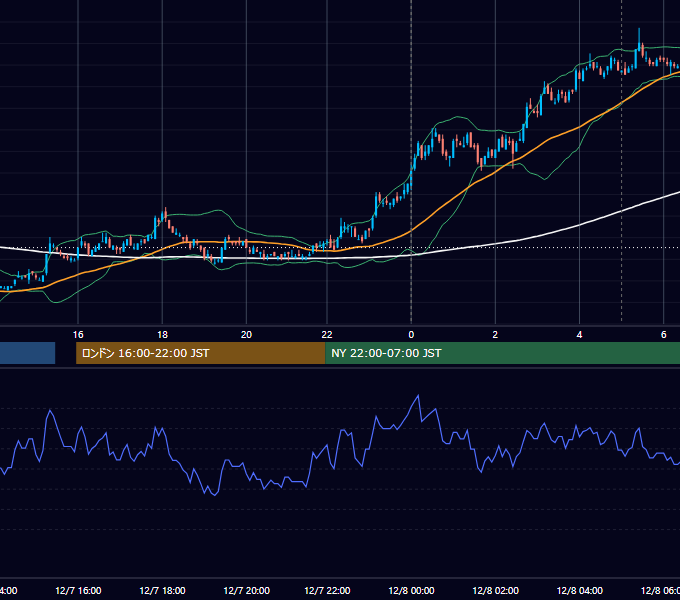Click the 12/7 22:00 date label
Image resolution: width=680 pixels, height=600 pixels.
pos(327,590)
